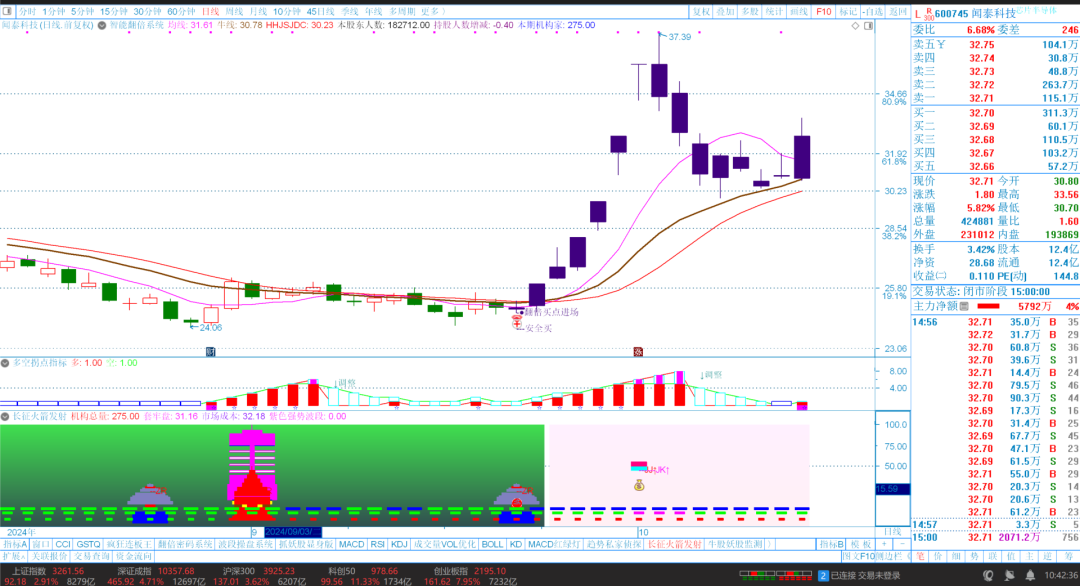Image resolution: width=1080 pixels, height=586 pixels.
Task: Expand the 多空拐点指标 indicator dropdown arrow
Action: click(x=5, y=363)
